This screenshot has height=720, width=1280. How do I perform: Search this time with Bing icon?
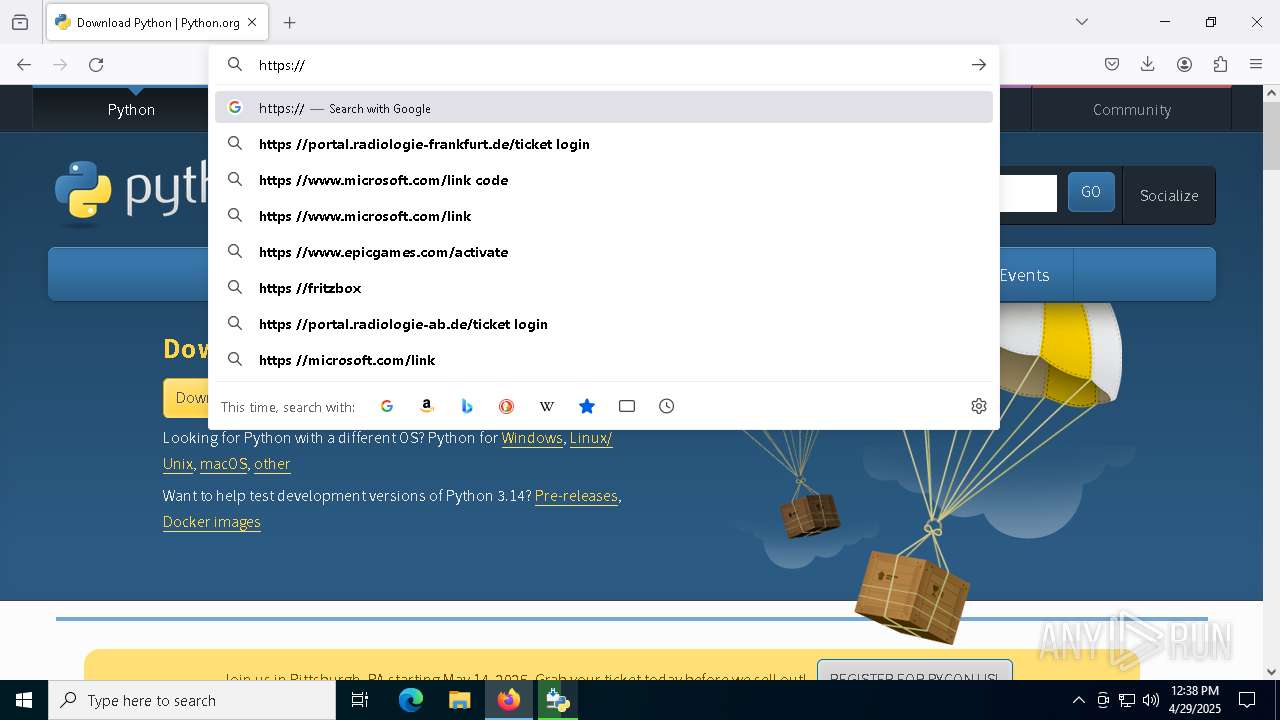tap(467, 406)
